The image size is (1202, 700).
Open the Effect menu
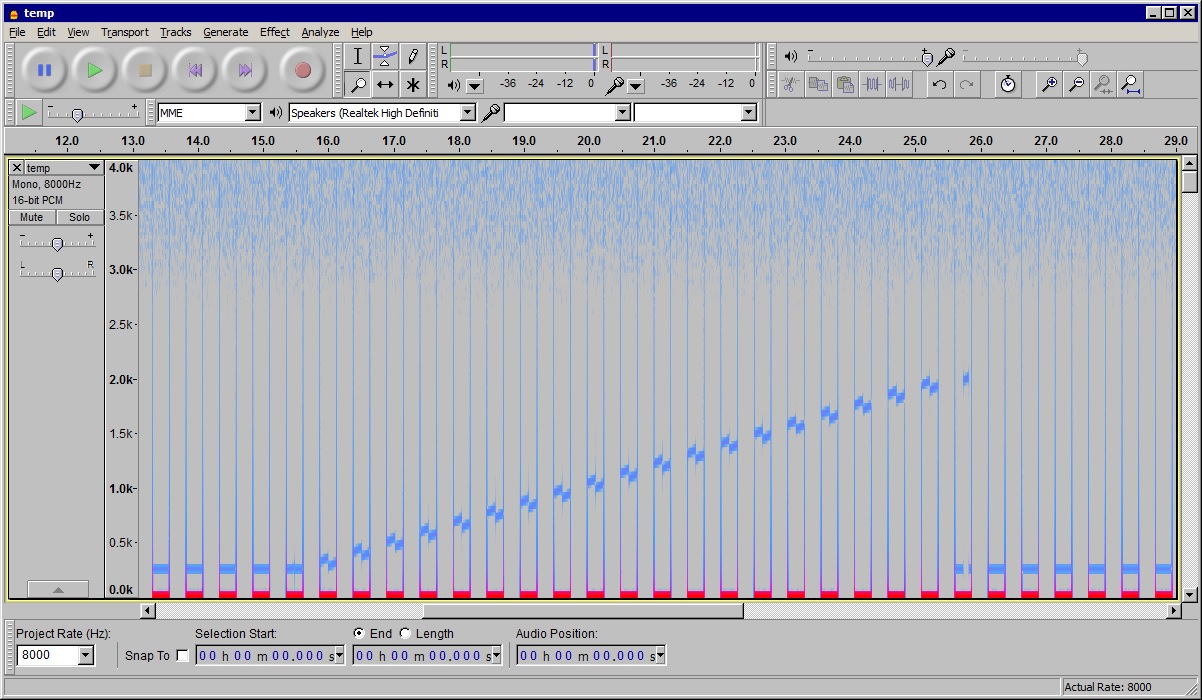275,32
